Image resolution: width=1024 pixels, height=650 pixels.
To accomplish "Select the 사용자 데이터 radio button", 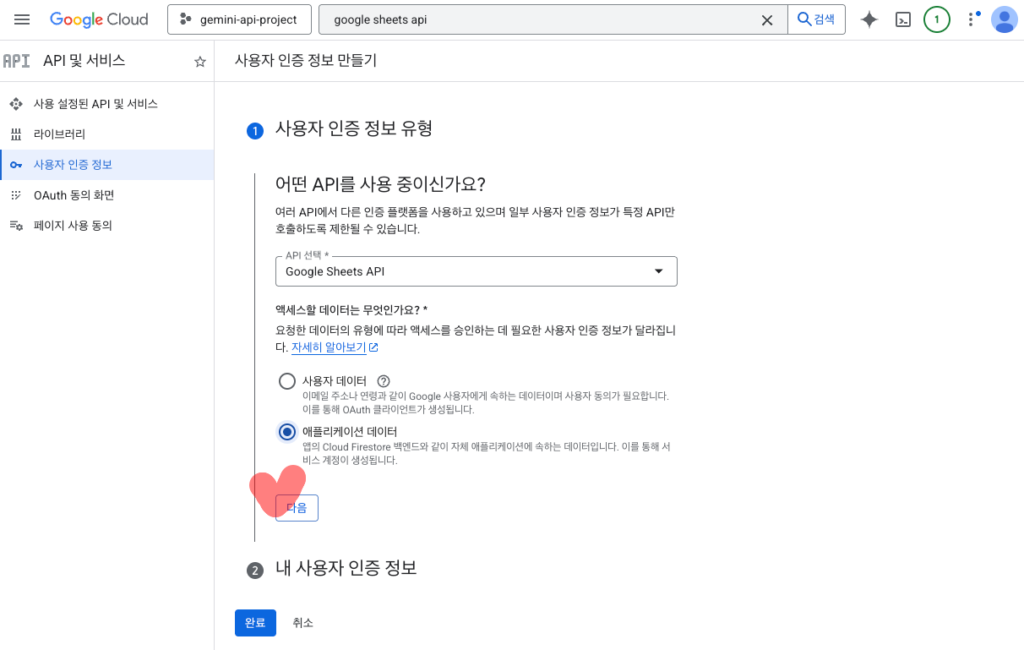I will pos(287,381).
